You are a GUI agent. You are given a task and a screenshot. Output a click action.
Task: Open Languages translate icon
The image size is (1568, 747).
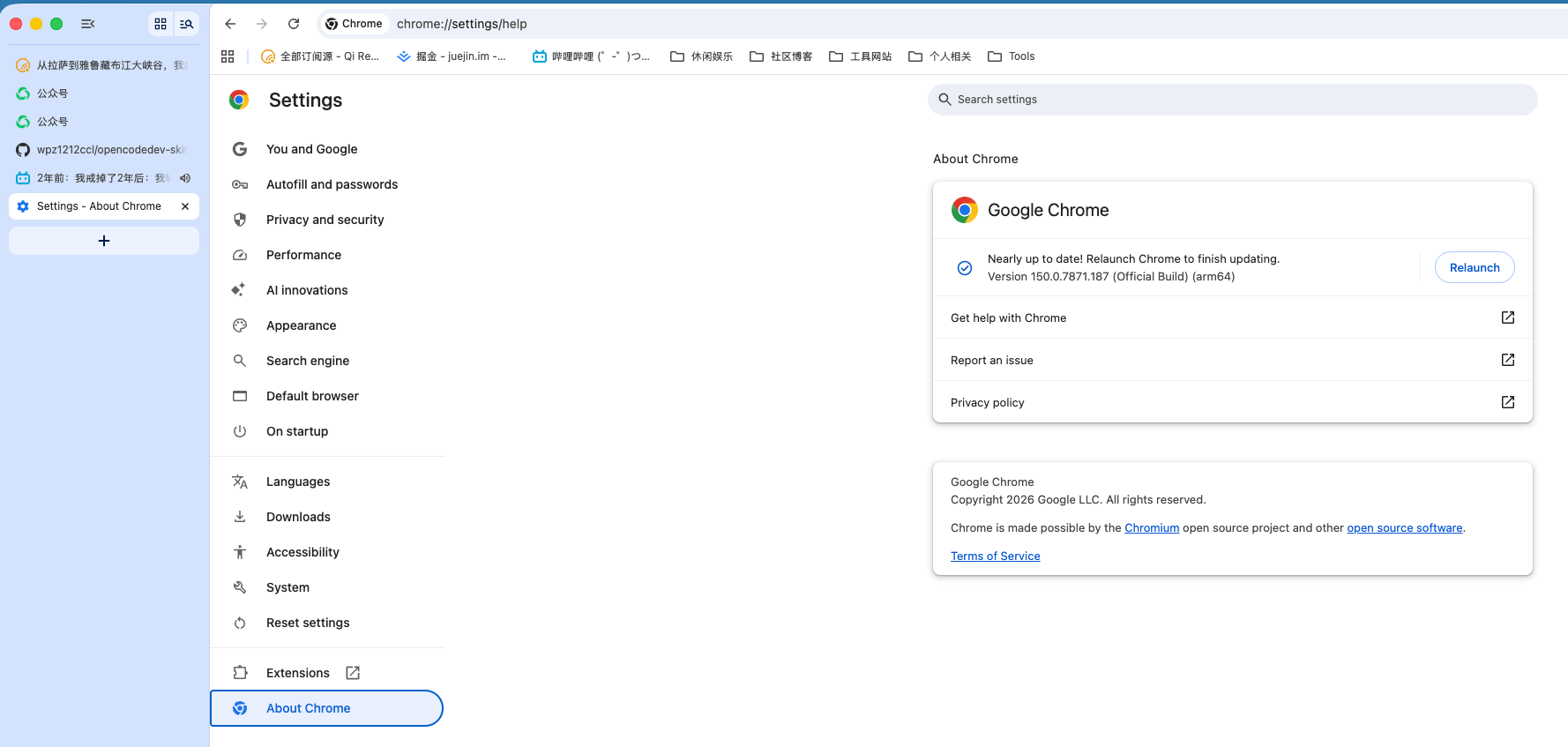240,482
